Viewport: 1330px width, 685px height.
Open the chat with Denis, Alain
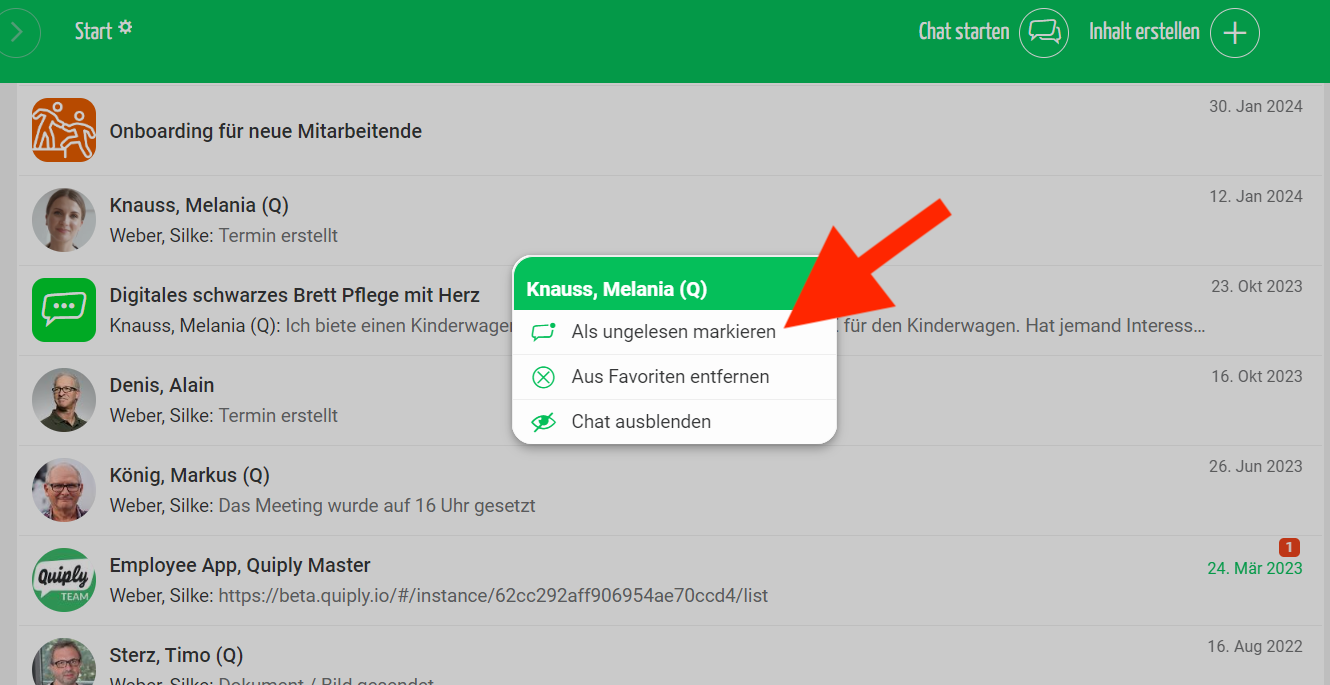[161, 386]
